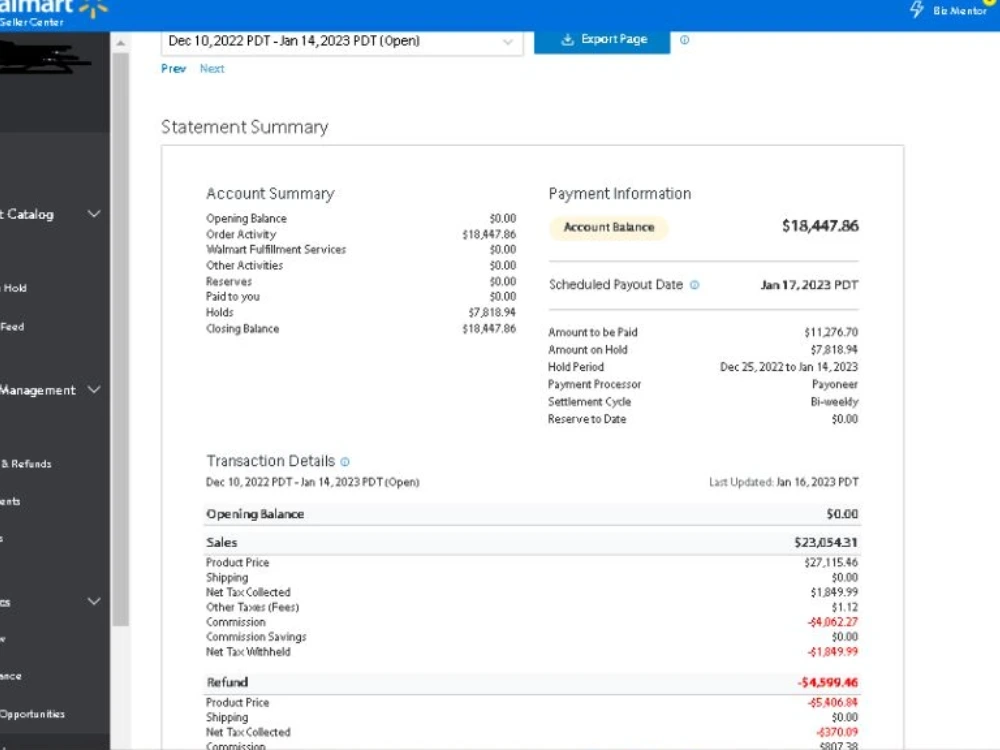Click the Last Updated Jan 16, 2023 text
This screenshot has width=1000, height=750.
(784, 482)
